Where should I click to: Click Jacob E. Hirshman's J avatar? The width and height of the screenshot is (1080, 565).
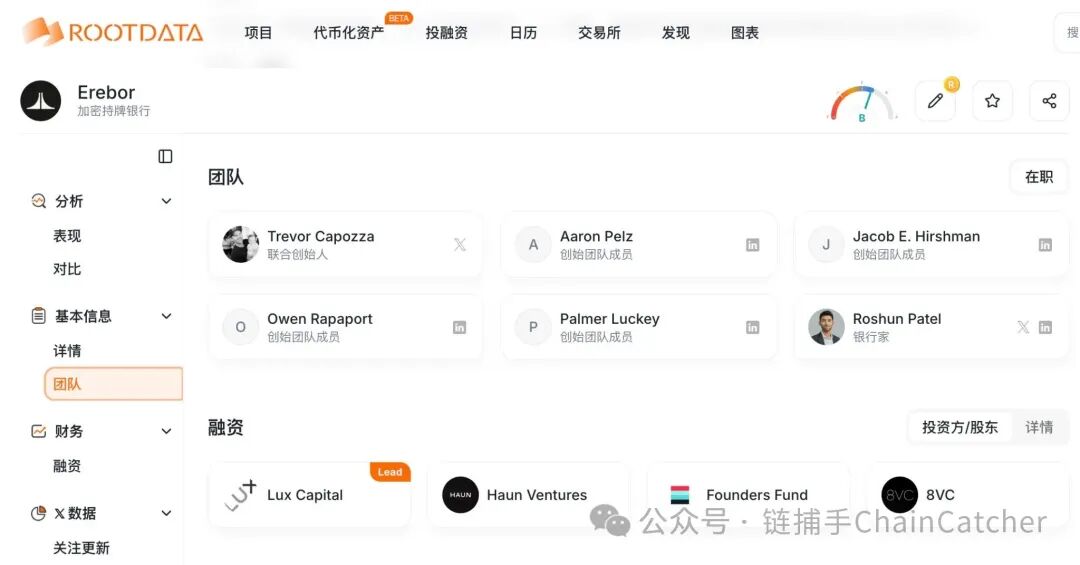(x=826, y=244)
